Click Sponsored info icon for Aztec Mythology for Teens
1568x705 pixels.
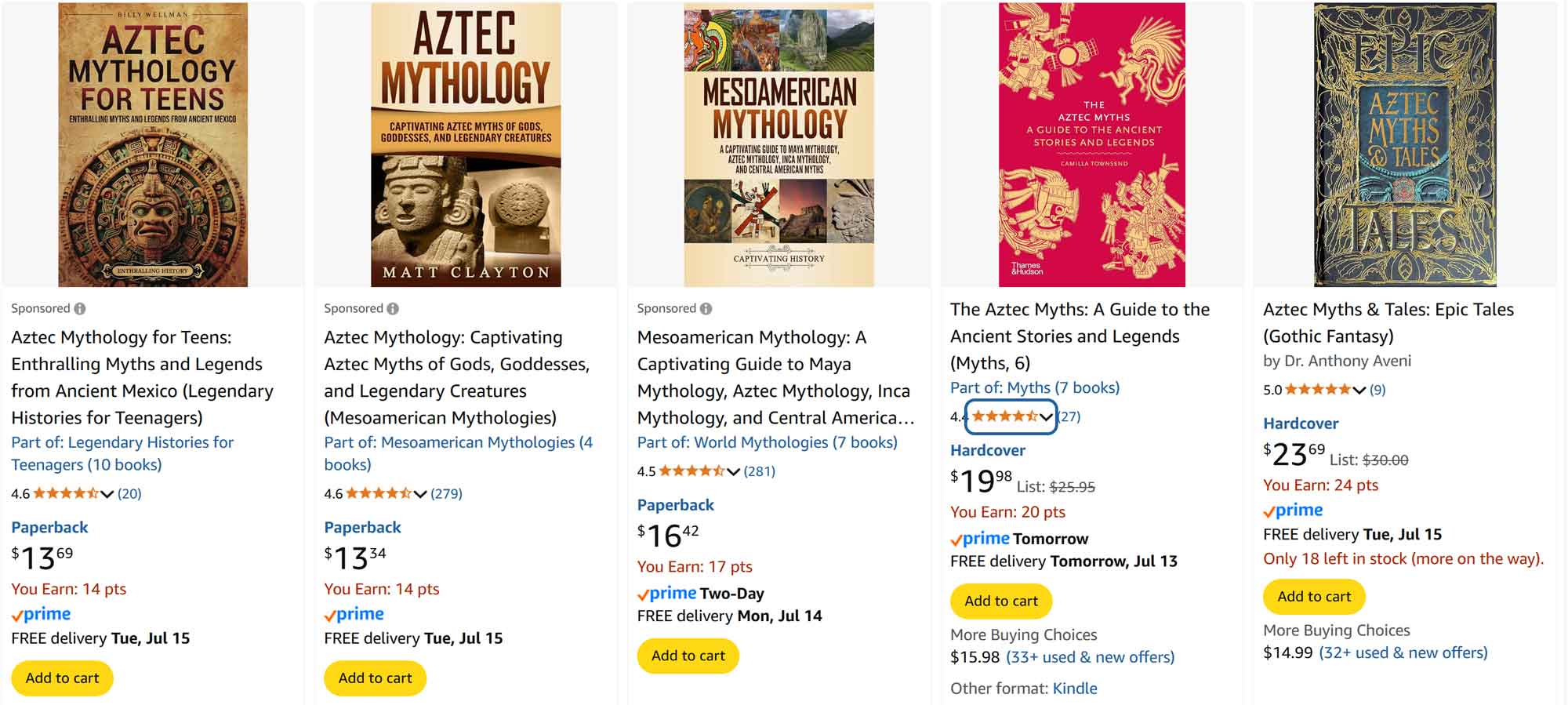80,309
